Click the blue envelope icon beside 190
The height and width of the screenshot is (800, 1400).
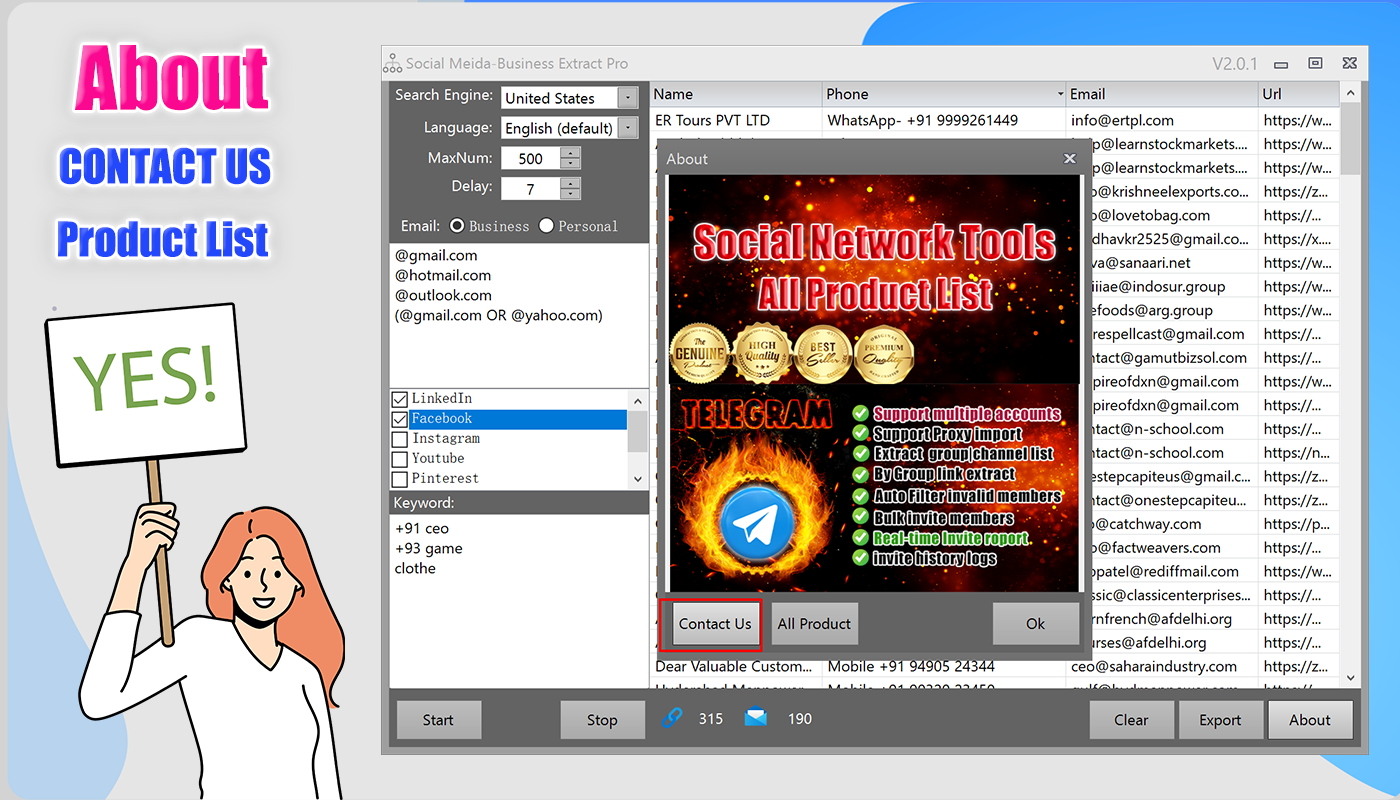(x=756, y=716)
